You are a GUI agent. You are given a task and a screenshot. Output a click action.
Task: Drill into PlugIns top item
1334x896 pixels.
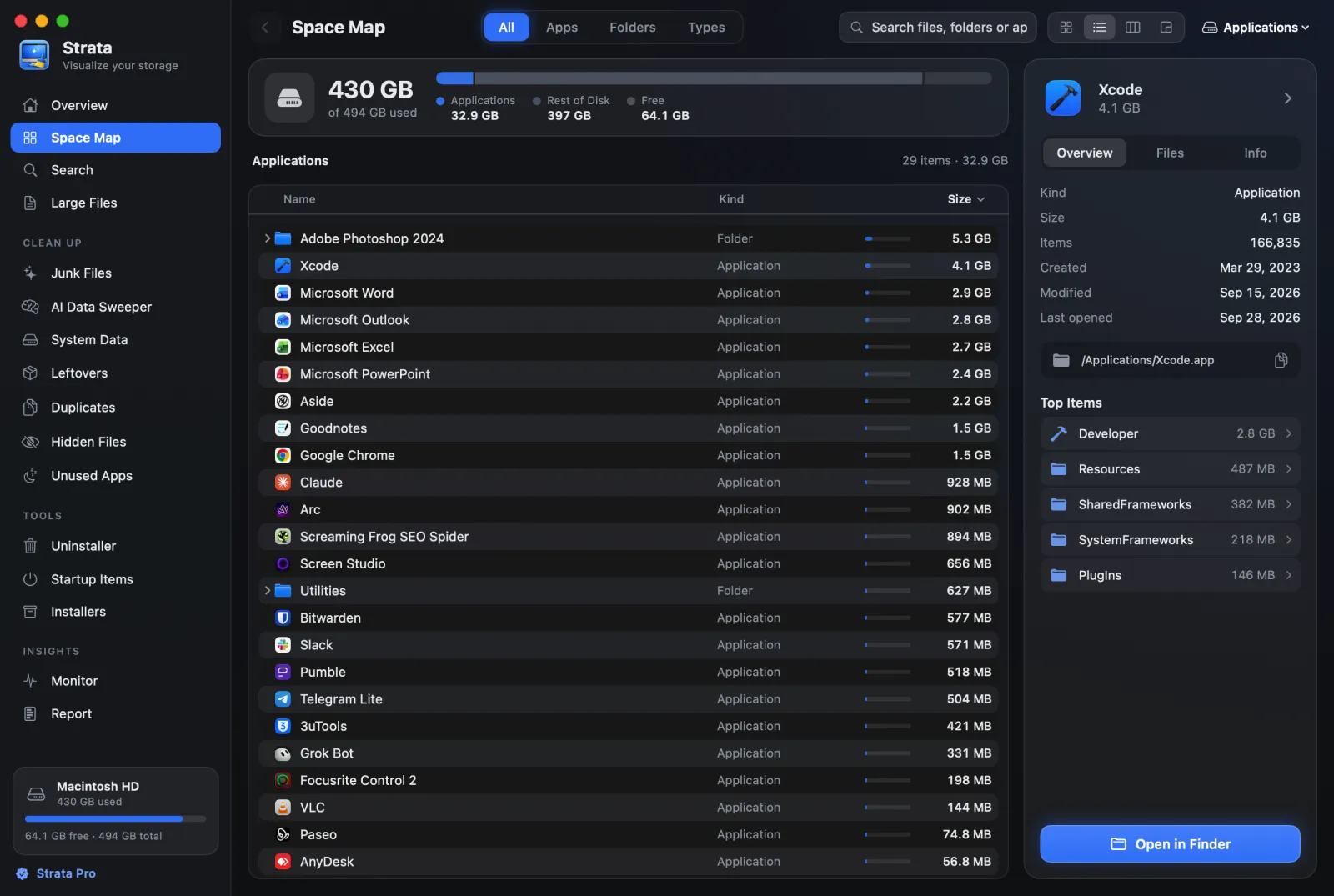click(1170, 575)
